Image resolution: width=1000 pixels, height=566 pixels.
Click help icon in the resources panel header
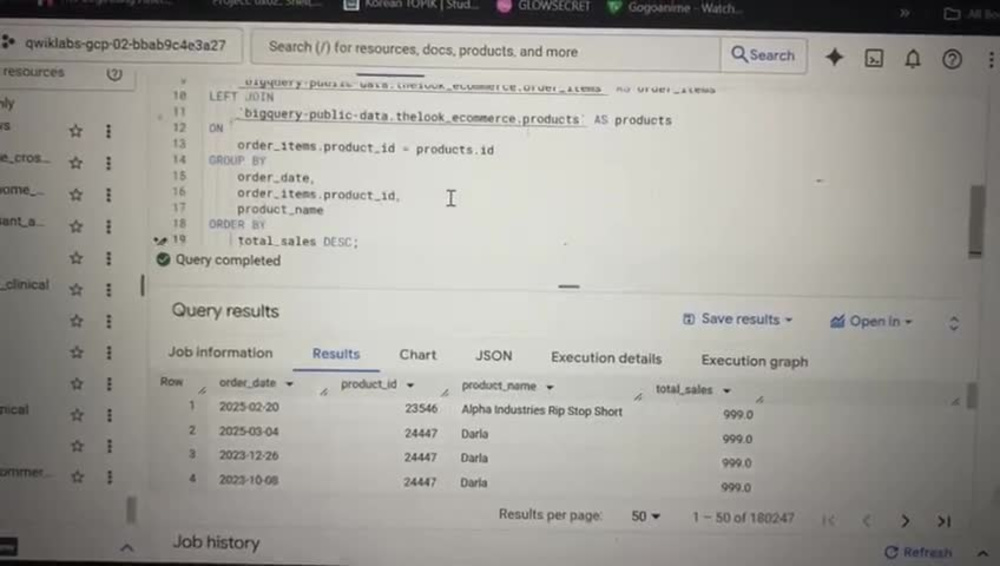114,74
